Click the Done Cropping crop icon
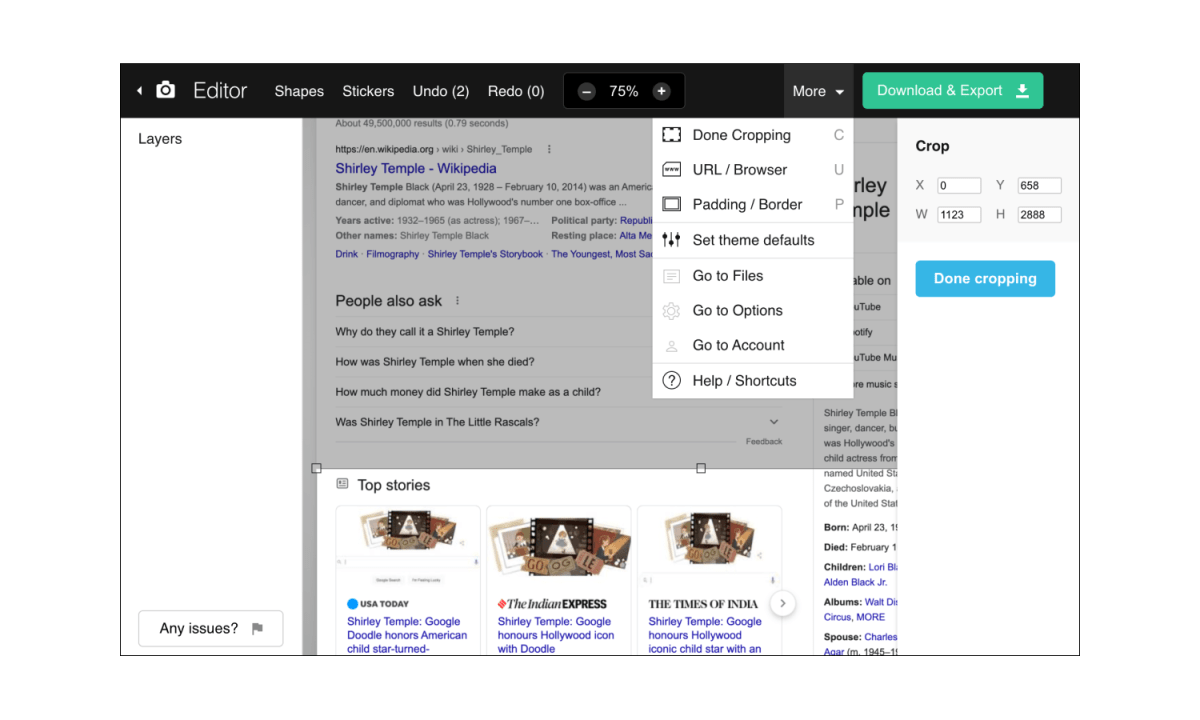The image size is (1200, 720). pos(672,135)
